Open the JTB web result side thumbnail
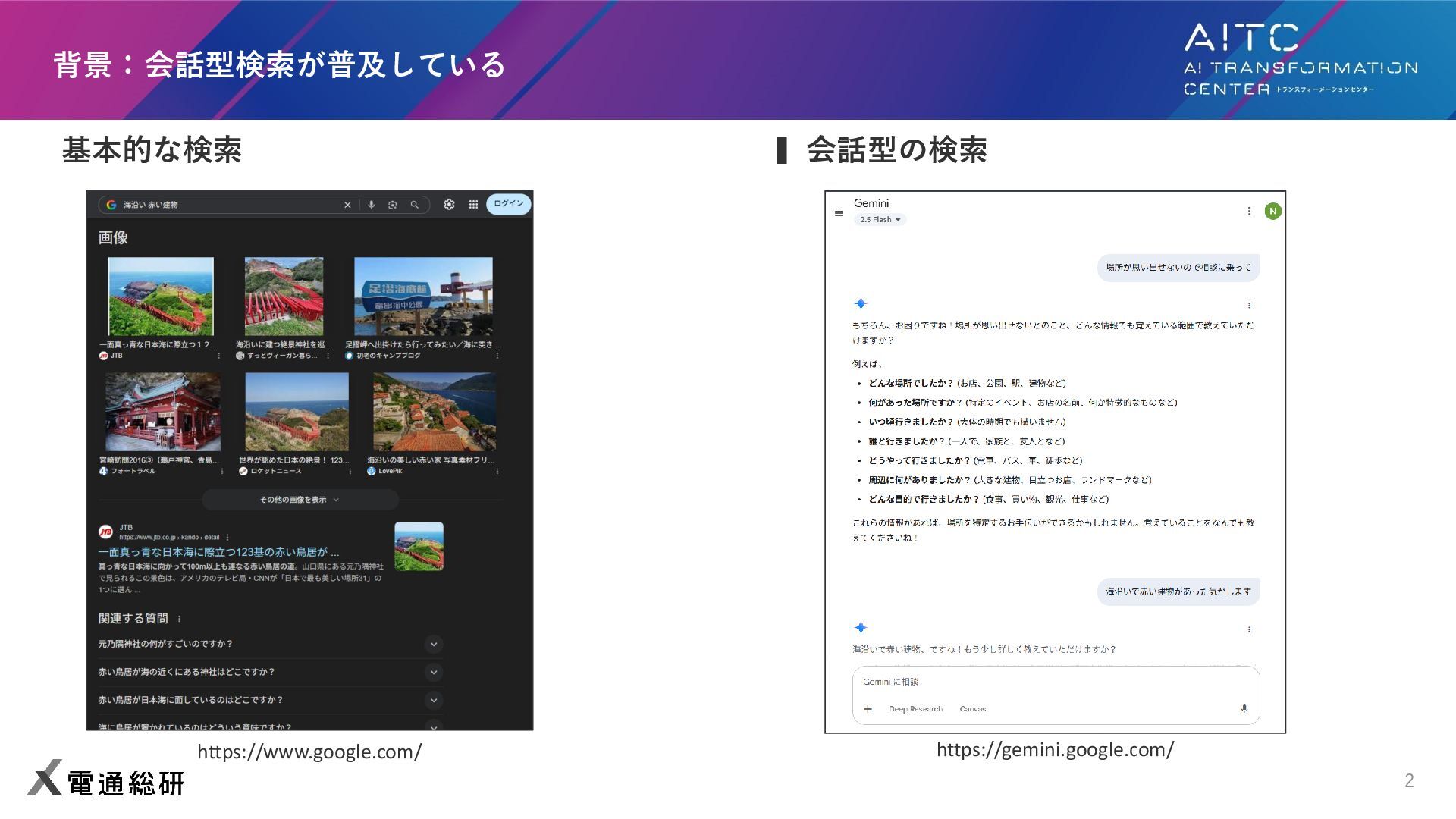This screenshot has height=819, width=1456. (x=419, y=546)
